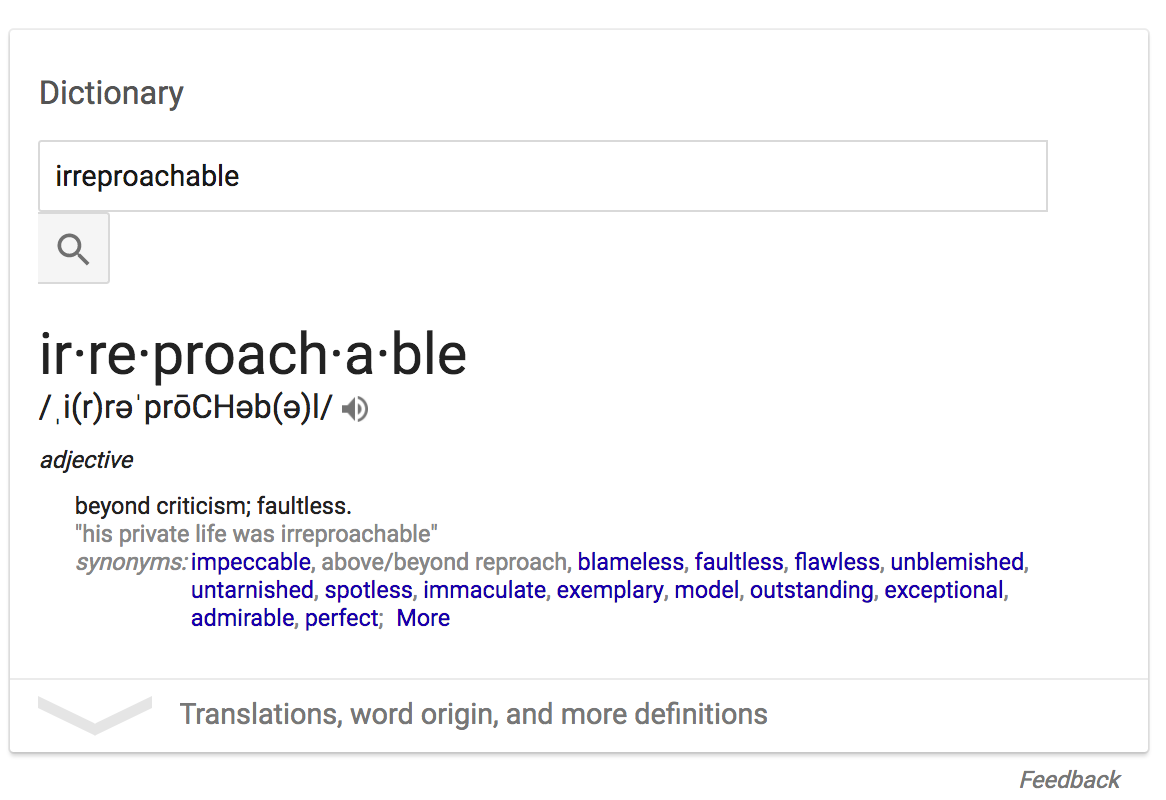
Task: Click the 'admirable' synonym link
Action: click(243, 618)
